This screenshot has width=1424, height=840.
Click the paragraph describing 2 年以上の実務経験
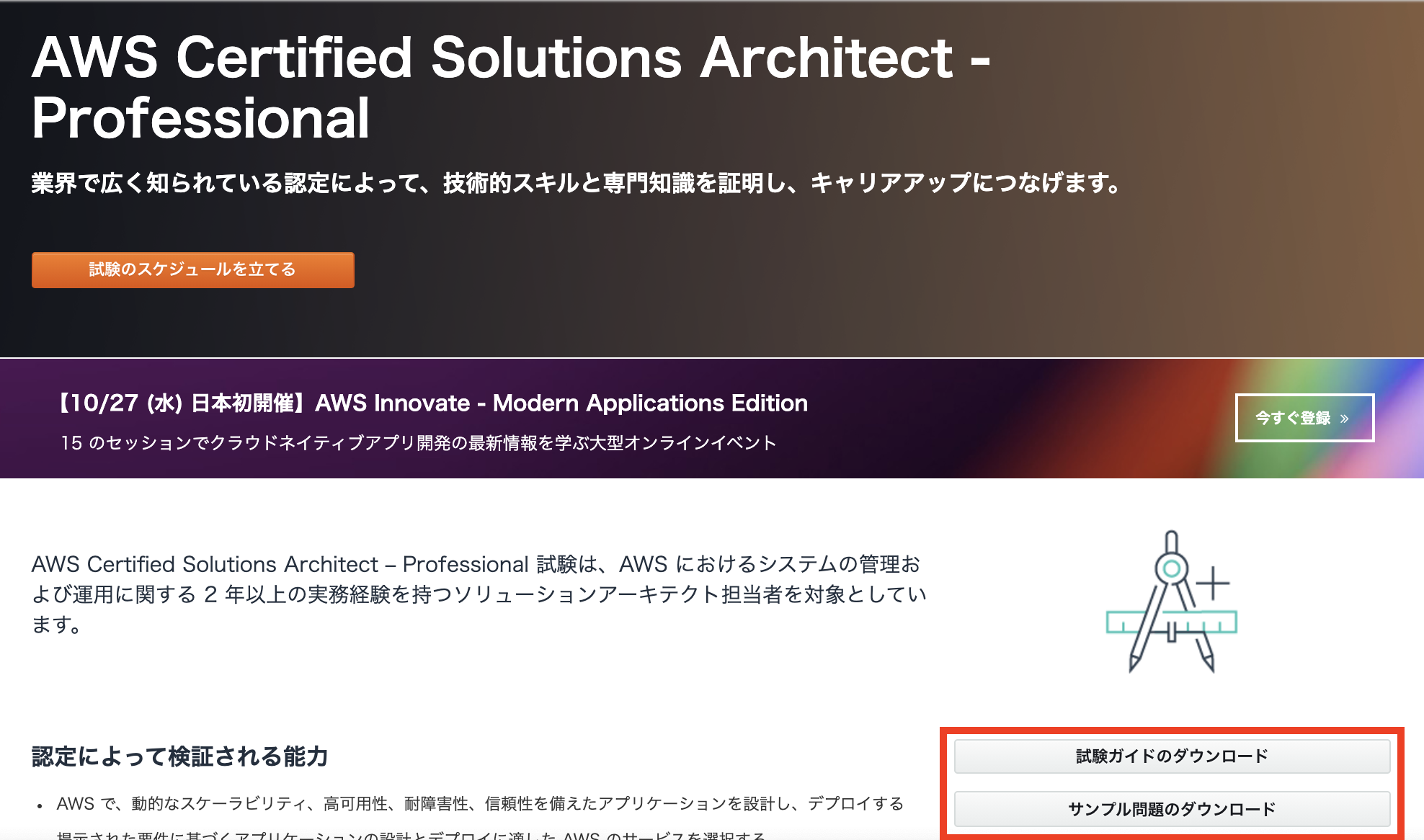click(479, 594)
